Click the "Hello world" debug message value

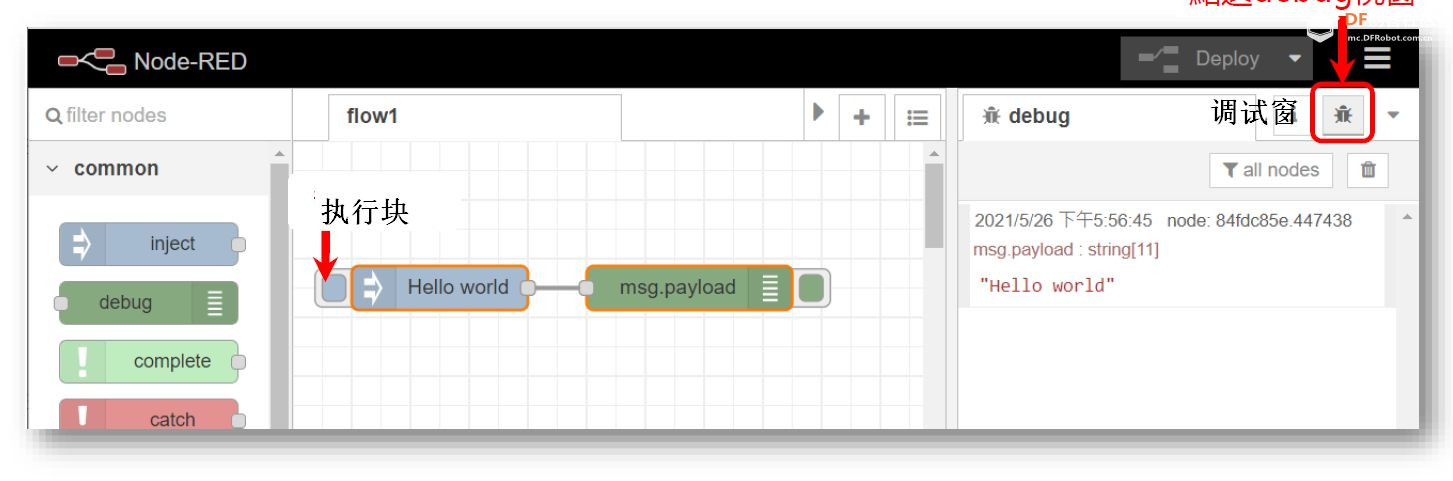coord(1047,286)
